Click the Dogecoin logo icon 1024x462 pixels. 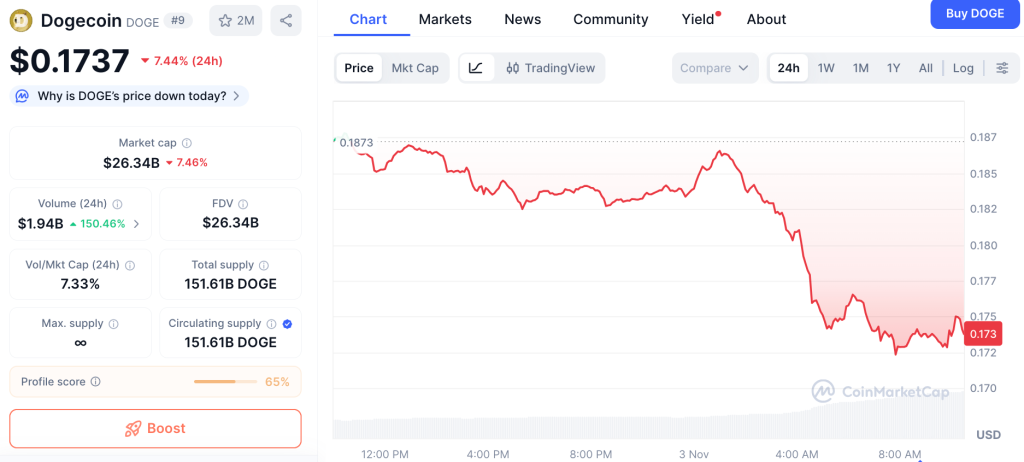point(22,20)
